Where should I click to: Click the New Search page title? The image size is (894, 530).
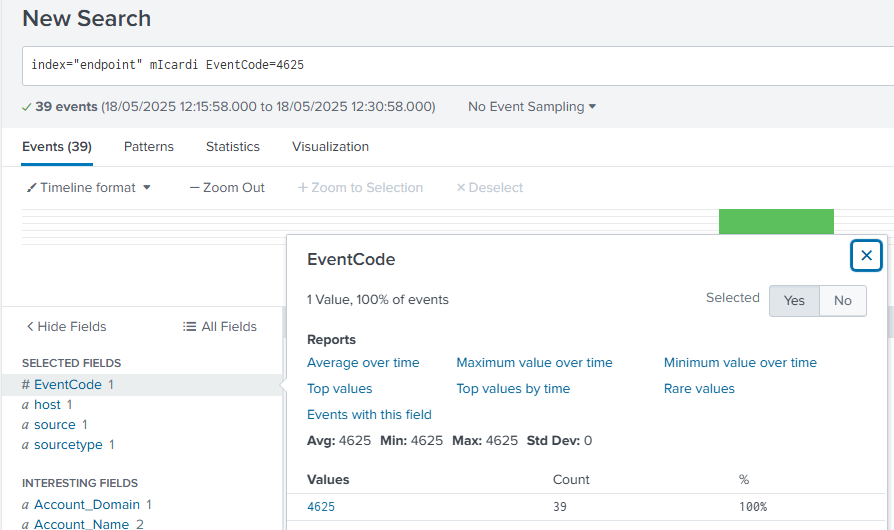tap(87, 18)
